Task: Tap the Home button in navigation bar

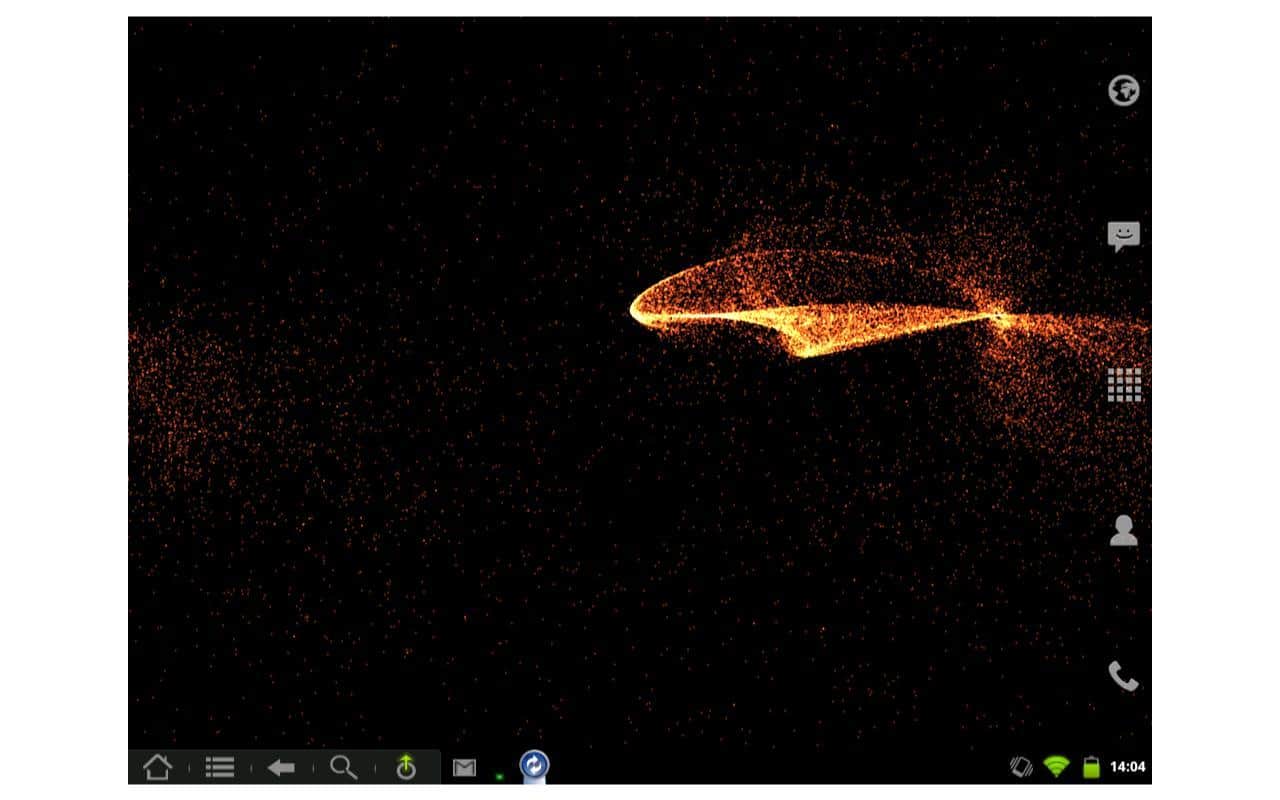Action: coord(158,767)
